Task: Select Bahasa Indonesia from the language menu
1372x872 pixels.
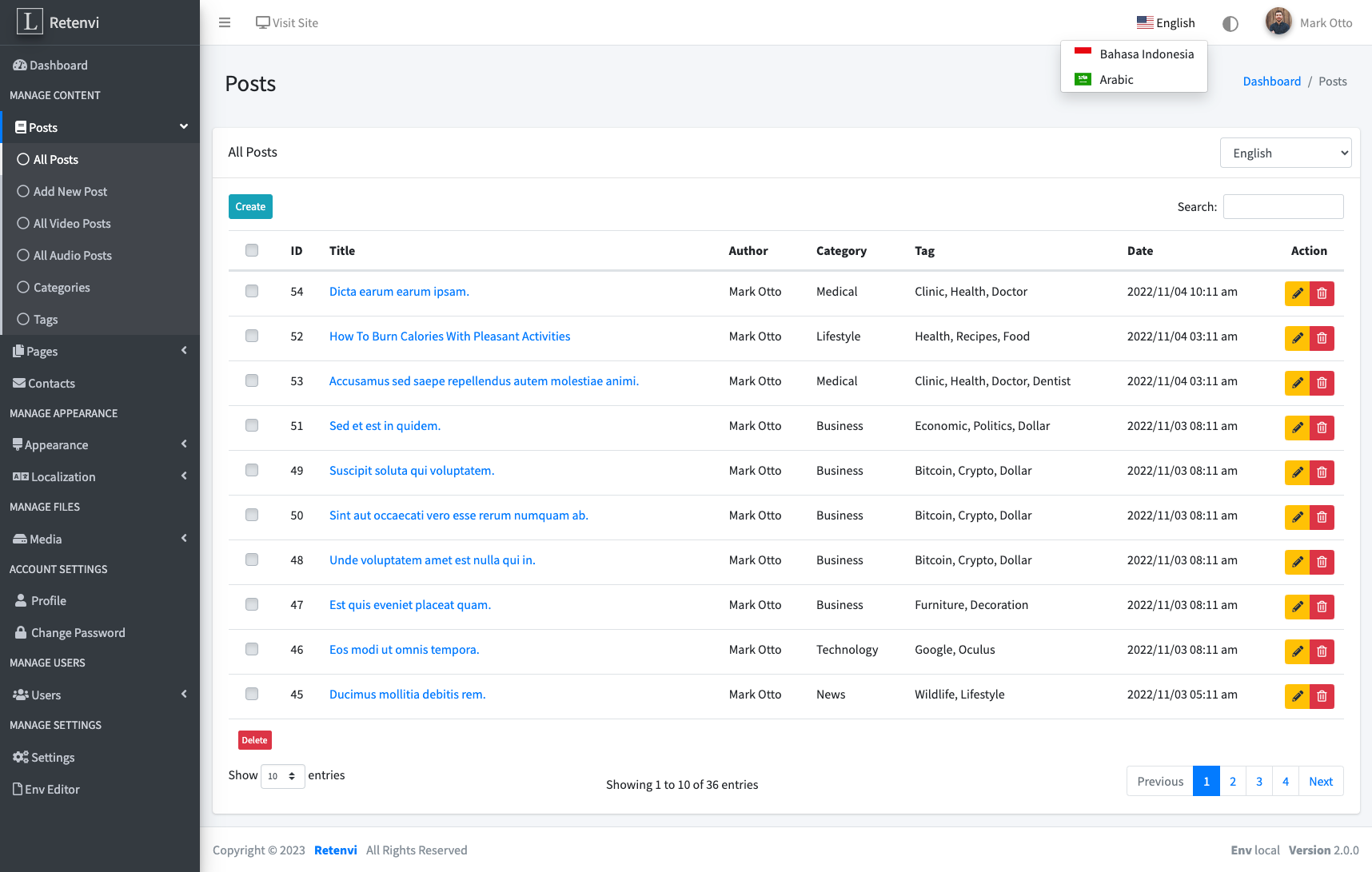Action: 1146,54
